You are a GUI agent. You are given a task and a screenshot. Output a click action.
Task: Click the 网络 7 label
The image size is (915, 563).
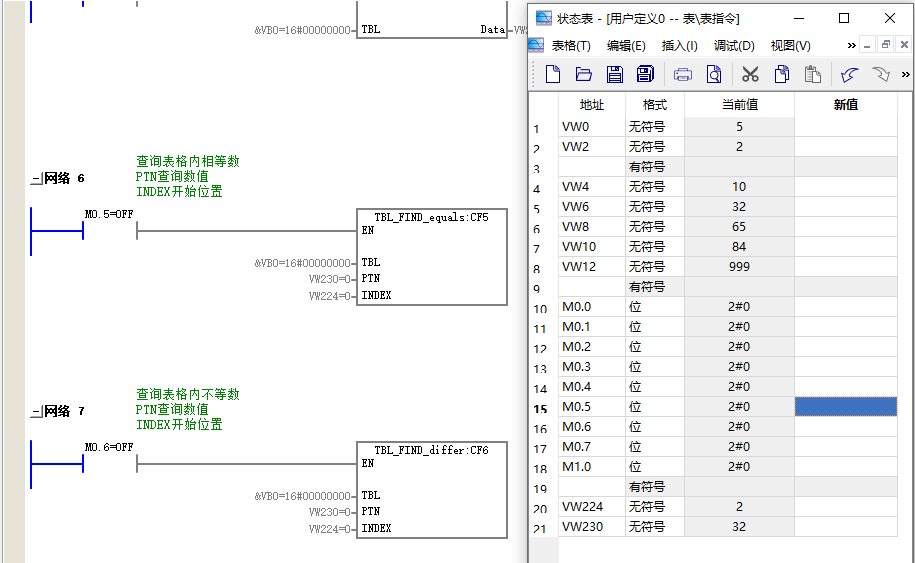click(64, 411)
